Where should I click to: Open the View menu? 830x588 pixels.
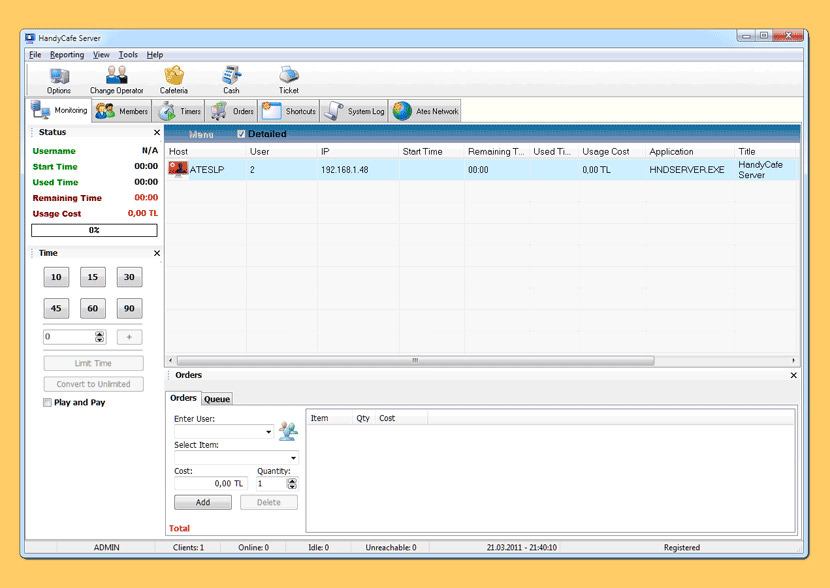coord(101,55)
